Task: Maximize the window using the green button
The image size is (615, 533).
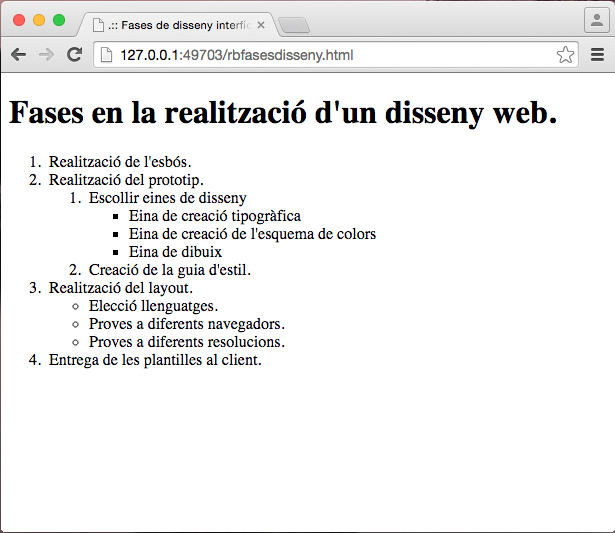Action: [x=59, y=20]
